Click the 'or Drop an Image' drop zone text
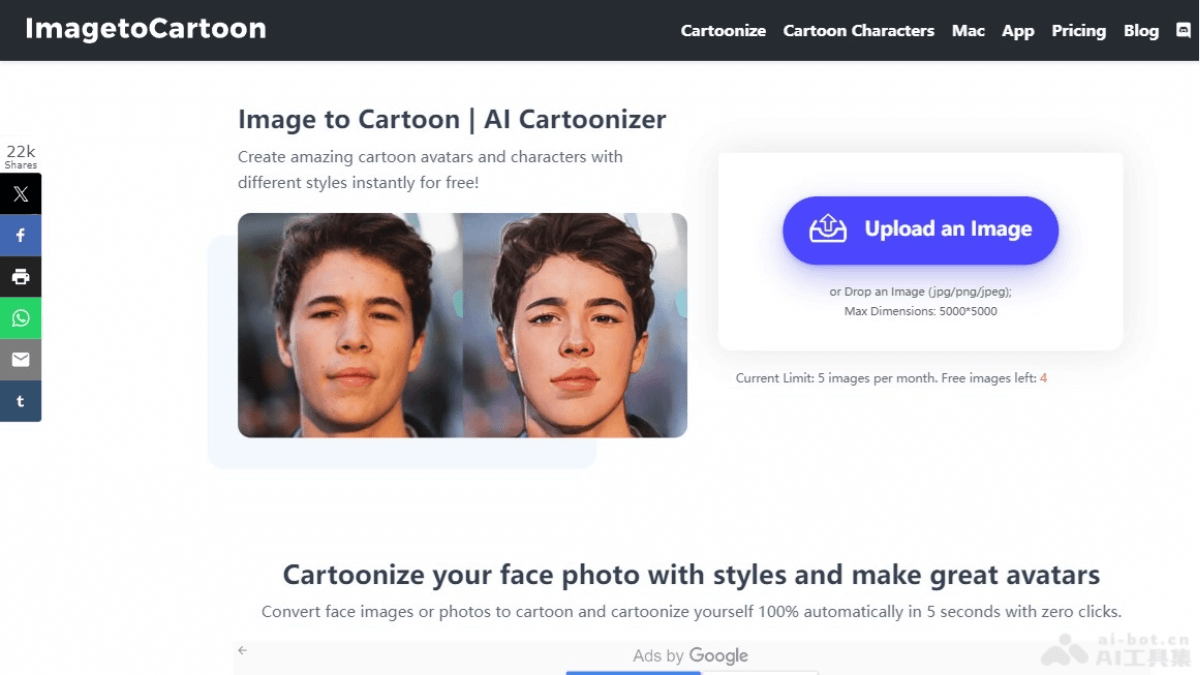Viewport: 1200px width, 675px height. [920, 292]
